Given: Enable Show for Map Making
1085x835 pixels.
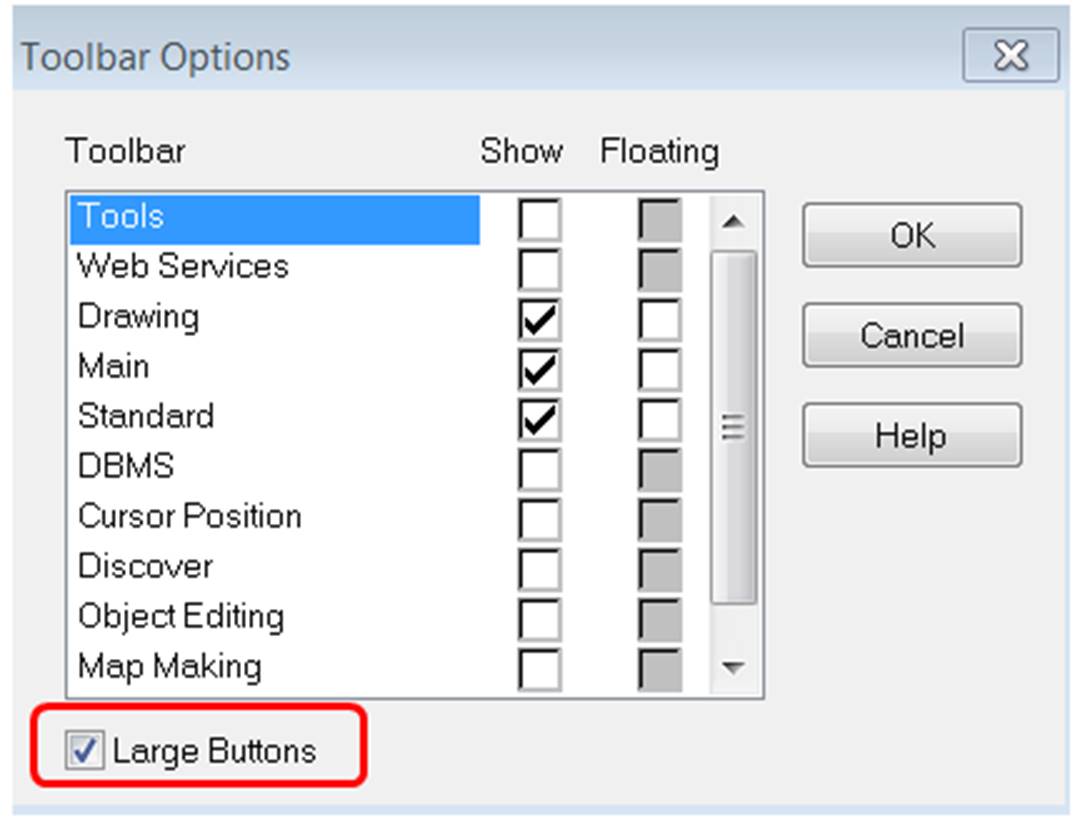Looking at the screenshot, I should 540,666.
